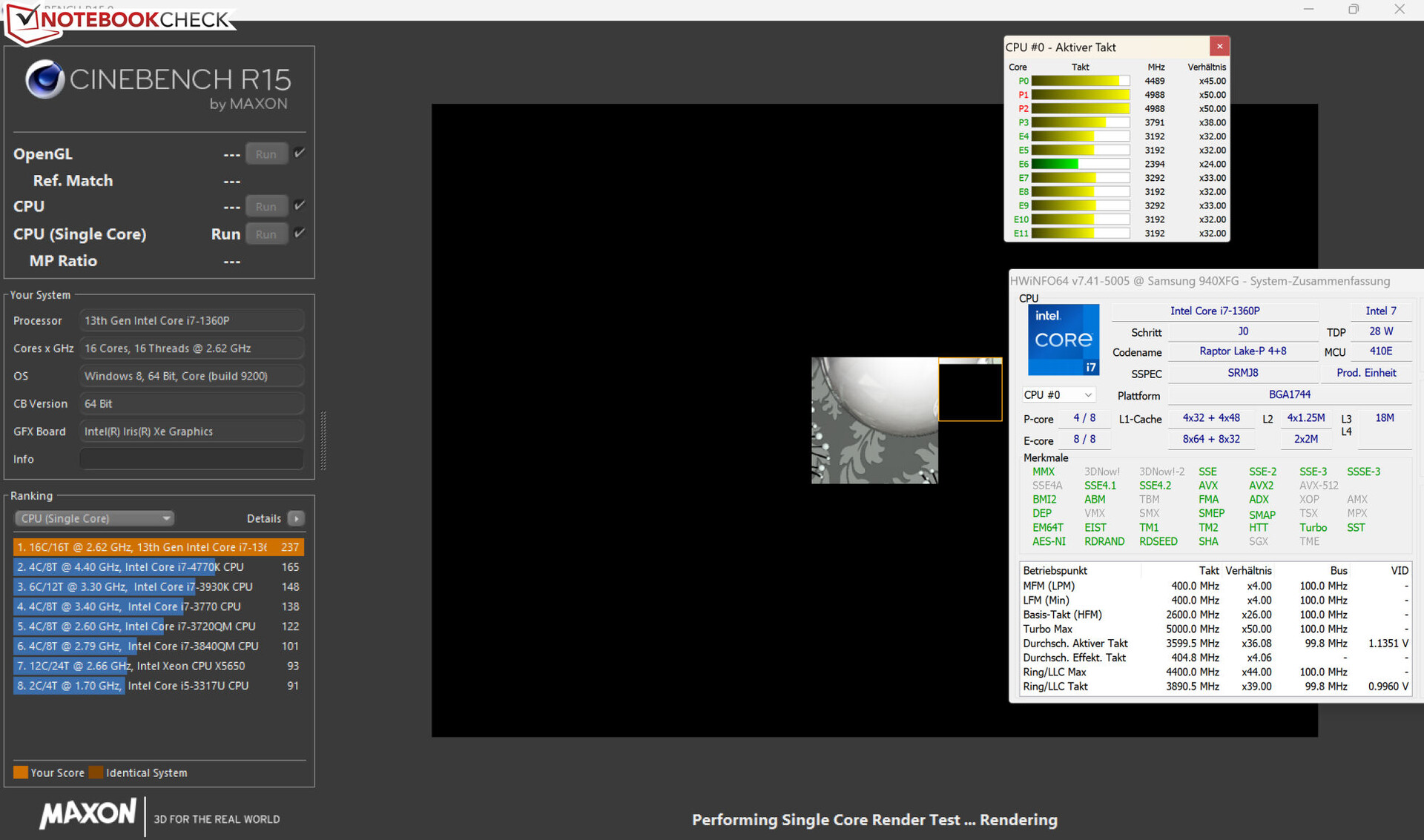The height and width of the screenshot is (840, 1424).
Task: Select ranking entry 1 with score 237
Action: coord(159,547)
